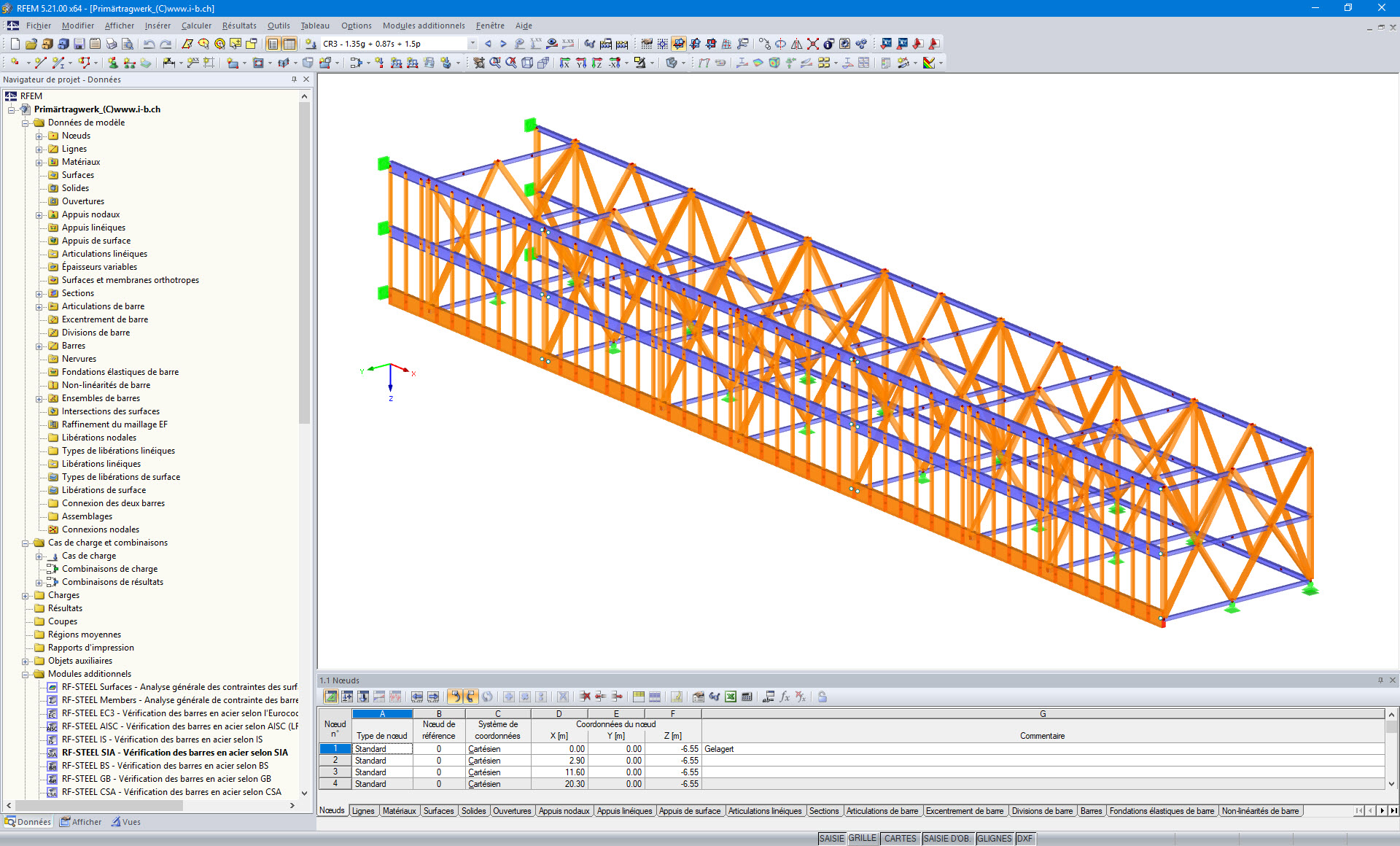Toggle the GRILLE snap mode in status bar
The width and height of the screenshot is (1400, 846).
click(862, 838)
